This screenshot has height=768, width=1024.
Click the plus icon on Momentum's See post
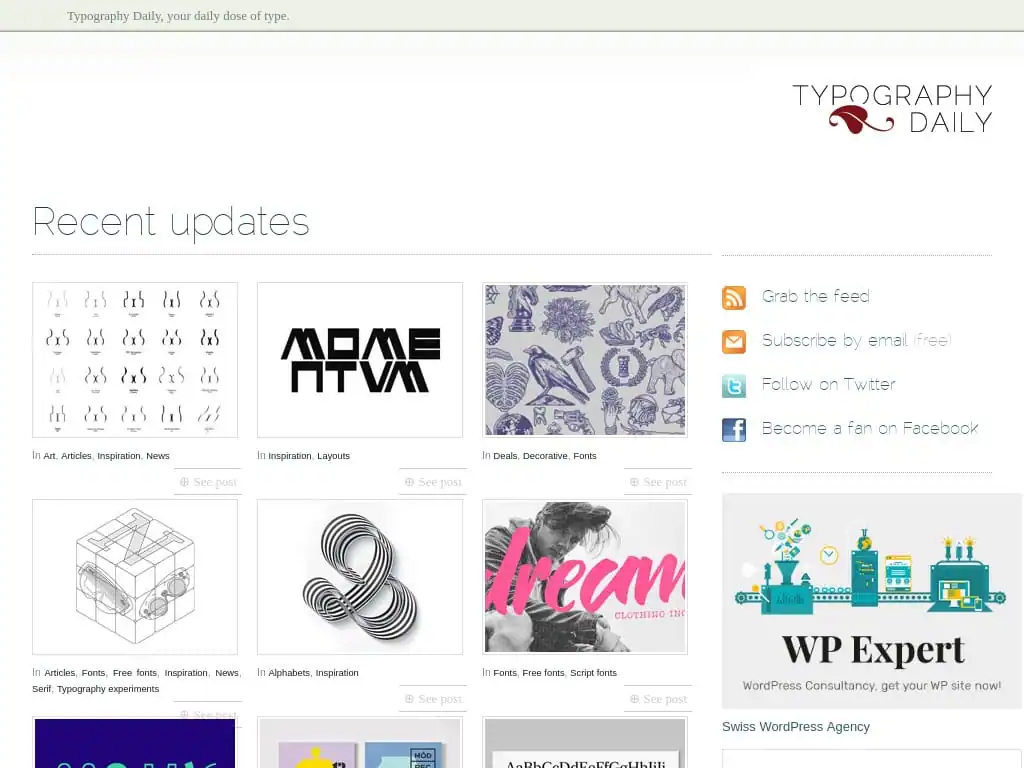coord(409,482)
